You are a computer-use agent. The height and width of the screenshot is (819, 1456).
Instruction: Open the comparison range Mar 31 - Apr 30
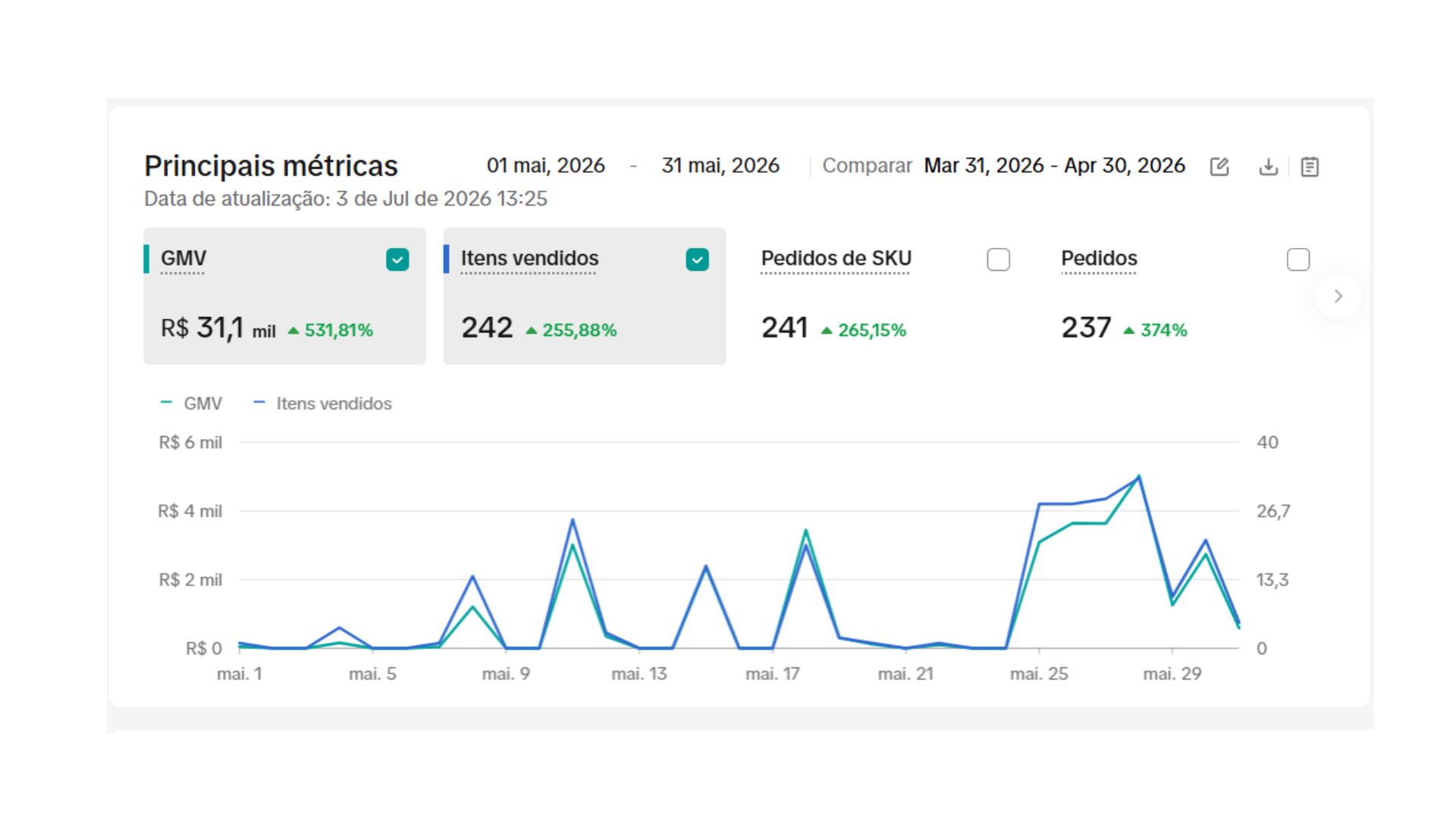(1054, 165)
